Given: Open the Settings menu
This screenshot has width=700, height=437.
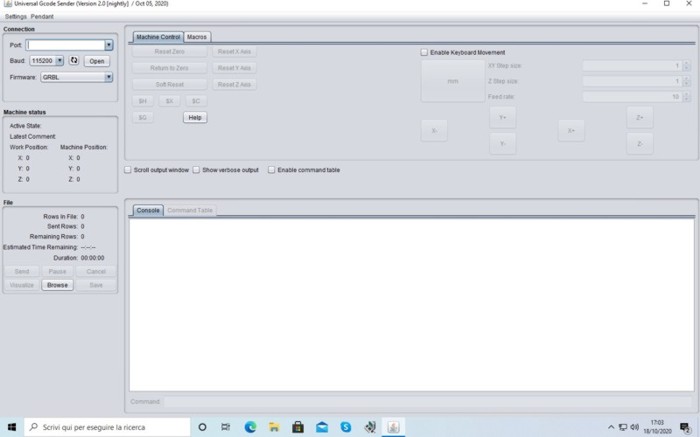Looking at the screenshot, I should click(15, 17).
